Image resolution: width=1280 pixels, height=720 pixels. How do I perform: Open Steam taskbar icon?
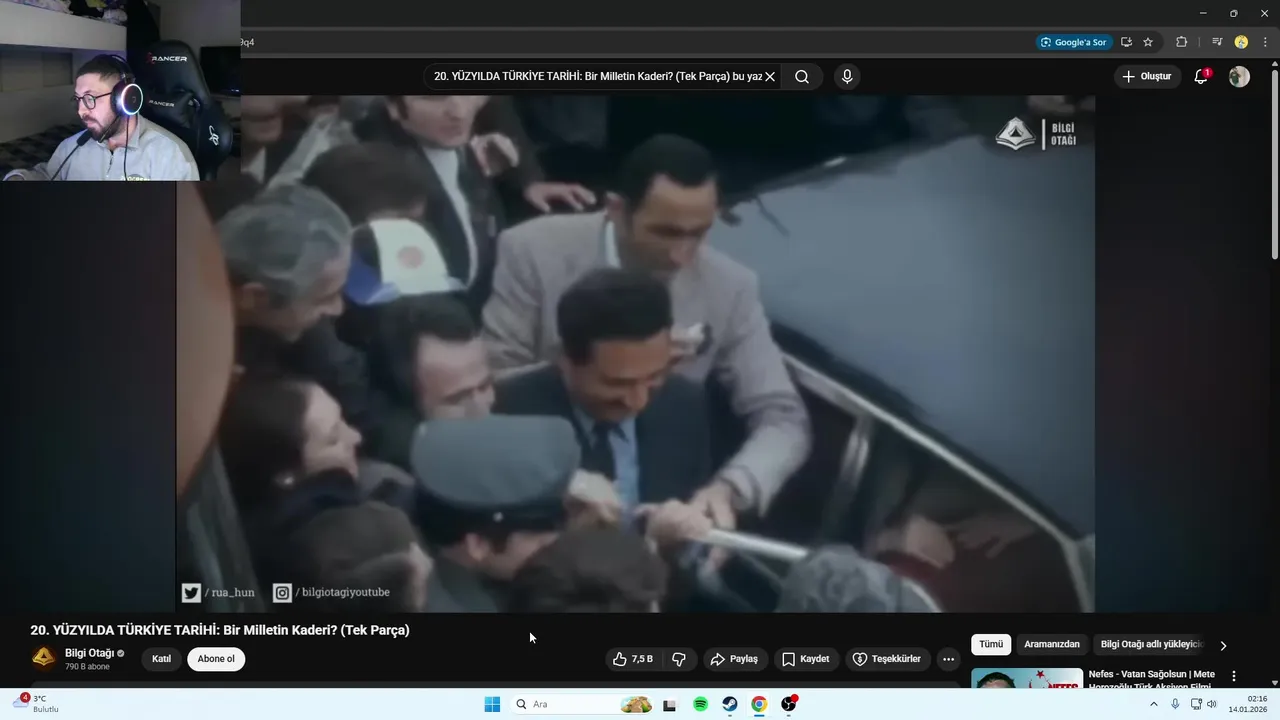click(730, 704)
